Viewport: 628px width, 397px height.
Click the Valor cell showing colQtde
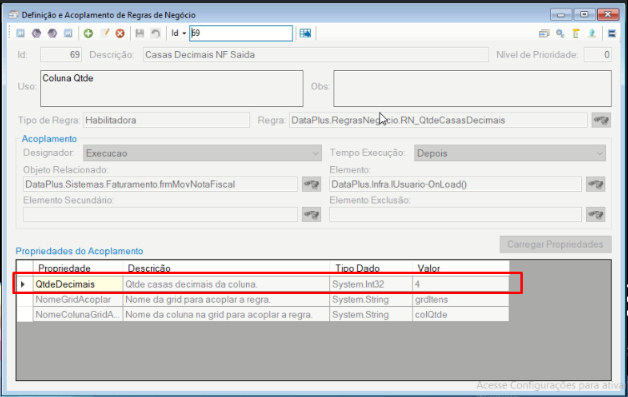[x=461, y=314]
